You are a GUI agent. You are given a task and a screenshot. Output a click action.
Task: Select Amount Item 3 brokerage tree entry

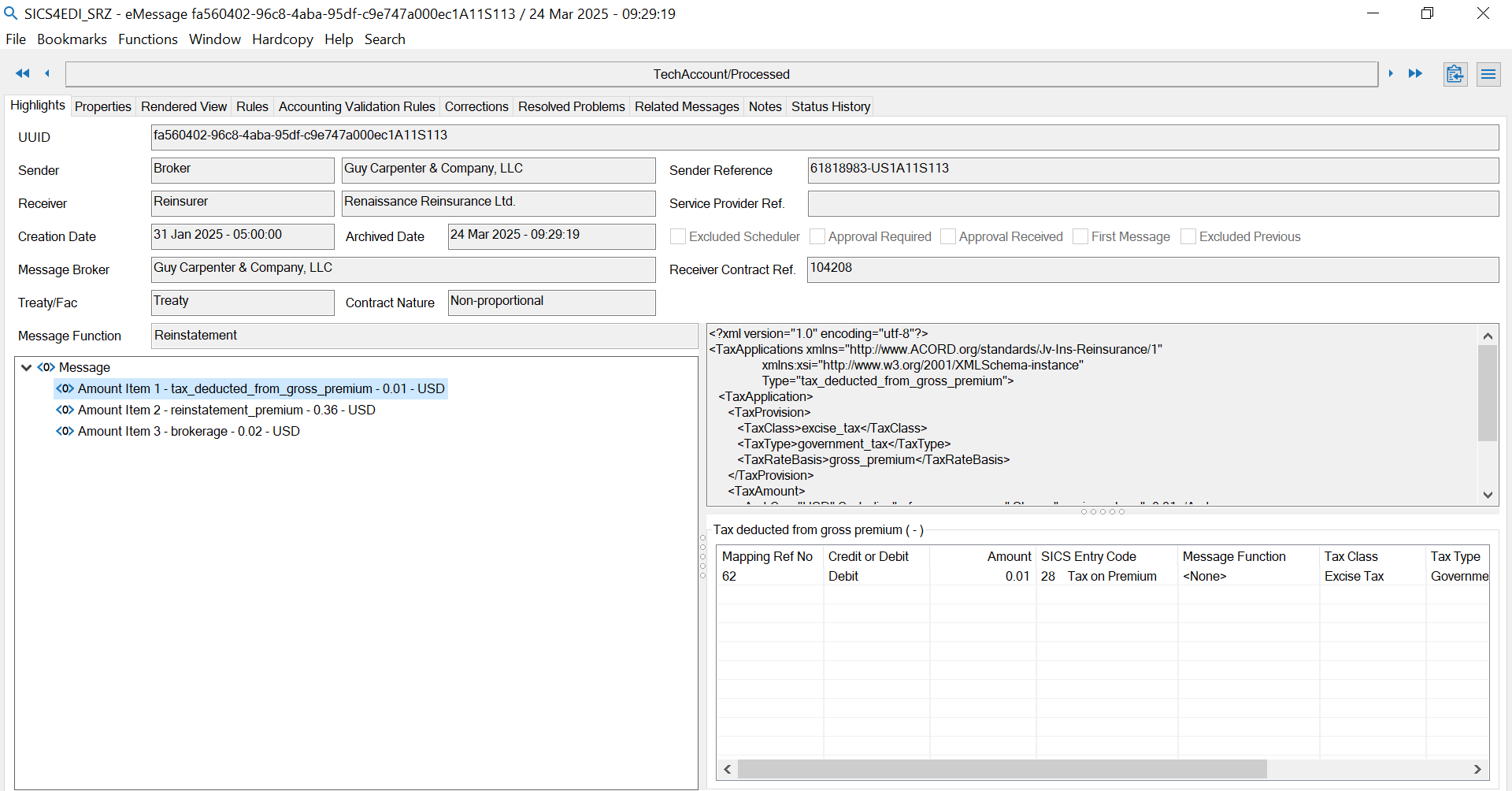pos(188,431)
